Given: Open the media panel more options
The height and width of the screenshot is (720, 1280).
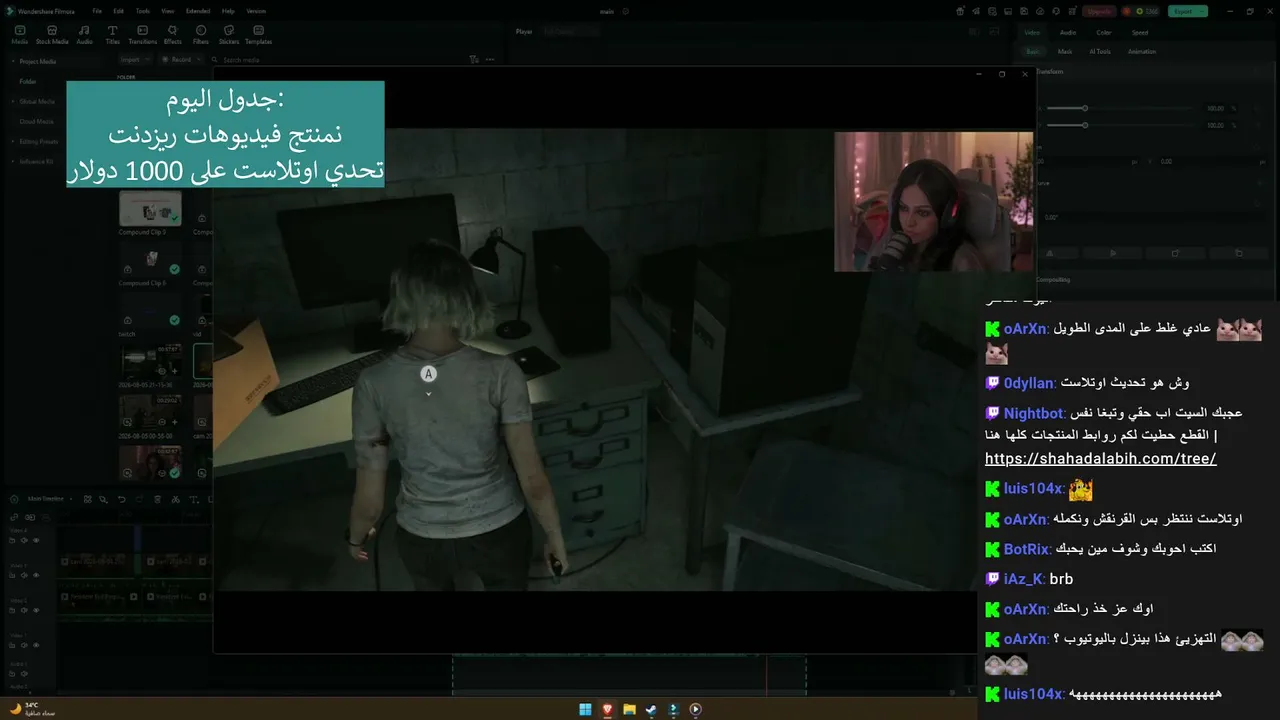Looking at the screenshot, I should (491, 60).
